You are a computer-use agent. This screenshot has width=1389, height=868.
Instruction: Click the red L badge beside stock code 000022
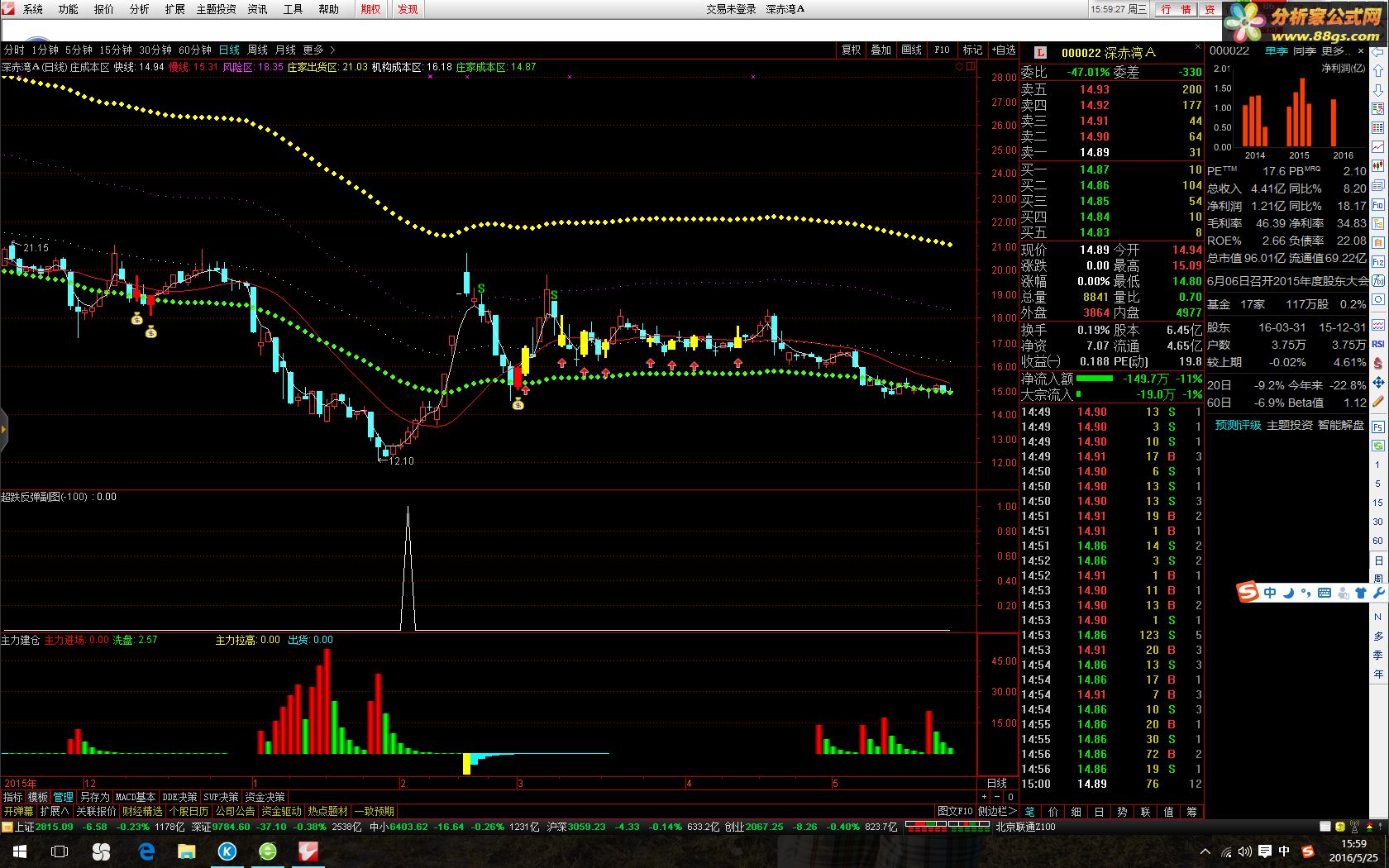pyautogui.click(x=1040, y=52)
